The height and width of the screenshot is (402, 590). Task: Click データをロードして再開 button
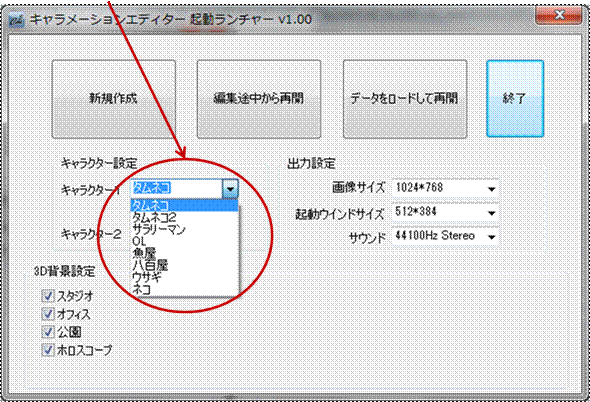[x=405, y=99]
